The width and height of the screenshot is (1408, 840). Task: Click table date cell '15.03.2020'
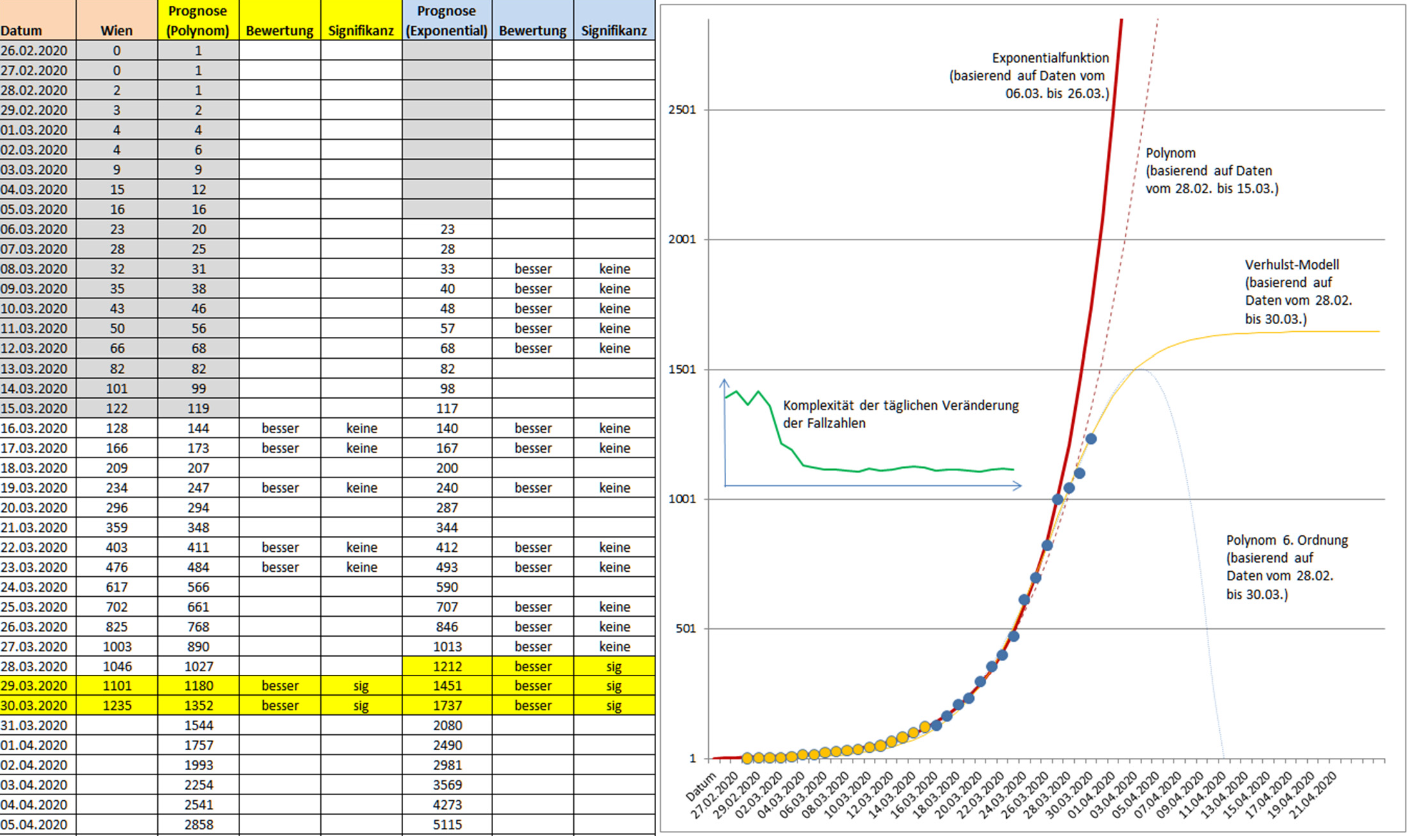[38, 408]
